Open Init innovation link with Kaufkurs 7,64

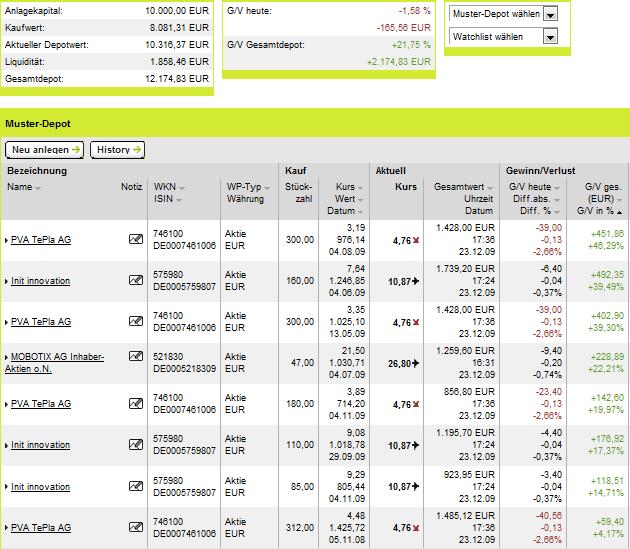[x=41, y=281]
